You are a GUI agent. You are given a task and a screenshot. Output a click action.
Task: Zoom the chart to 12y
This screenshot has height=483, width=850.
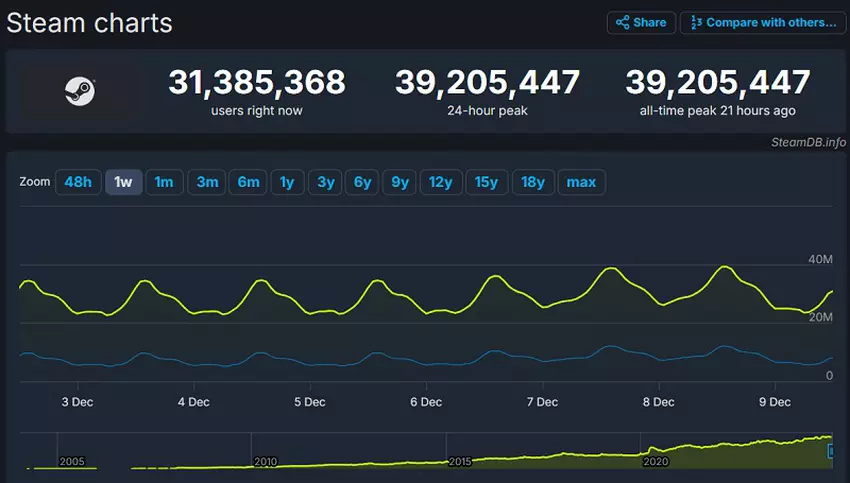[x=441, y=182]
